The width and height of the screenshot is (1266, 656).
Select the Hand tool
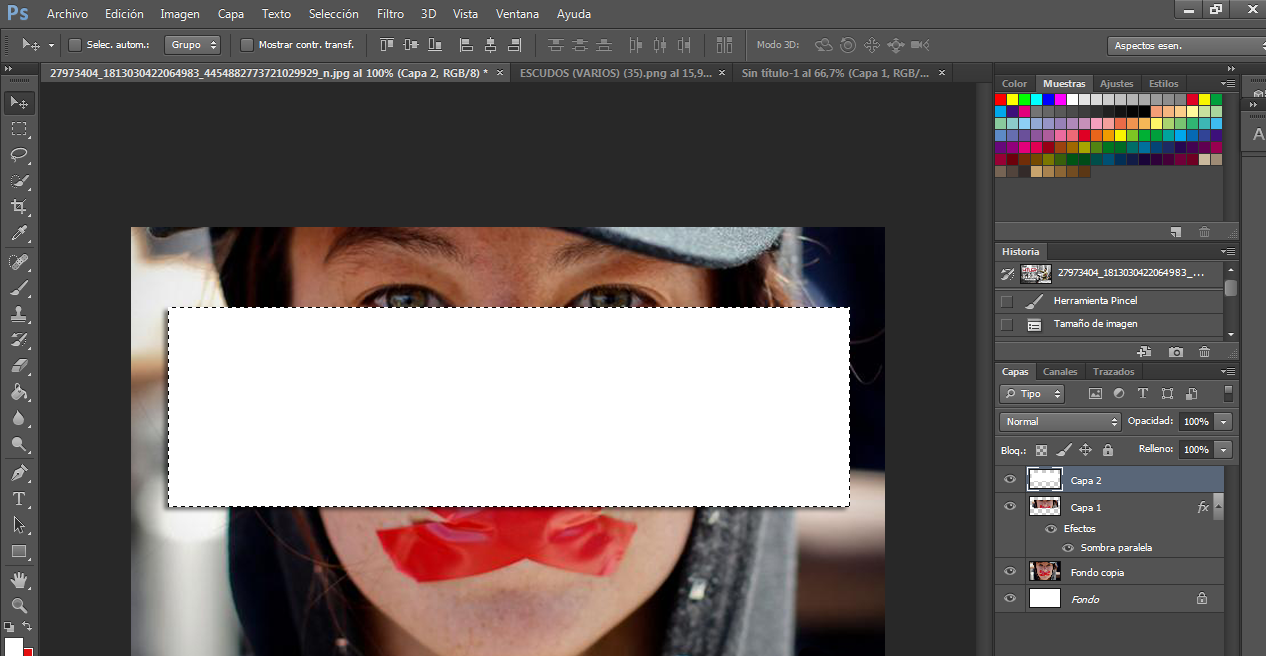[19, 580]
